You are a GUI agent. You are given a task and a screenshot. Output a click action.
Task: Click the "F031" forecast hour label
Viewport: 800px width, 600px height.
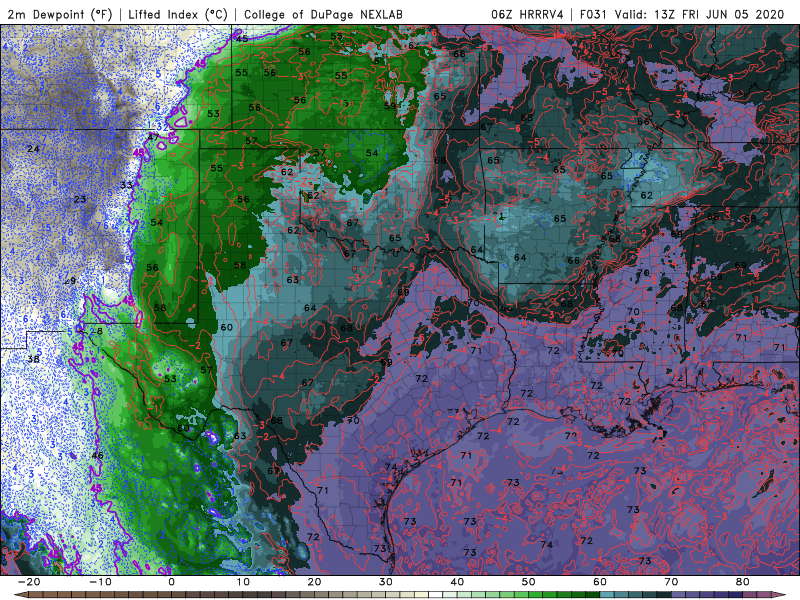593,15
